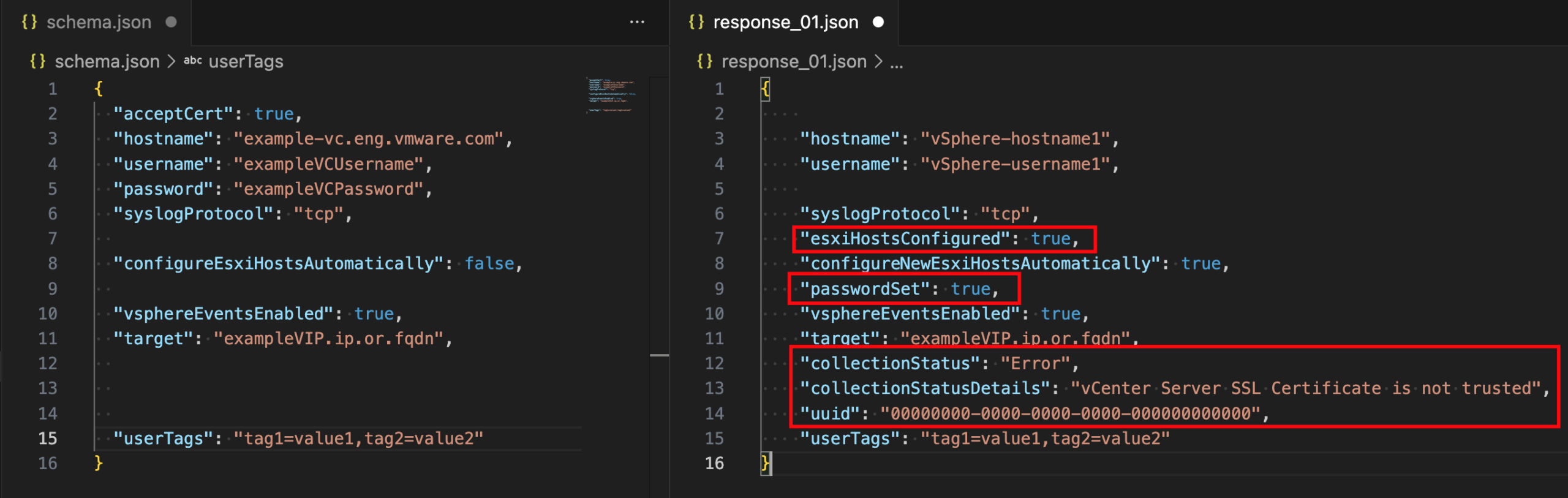
Task: Click the abc string icon in breadcrumb
Action: tap(192, 61)
